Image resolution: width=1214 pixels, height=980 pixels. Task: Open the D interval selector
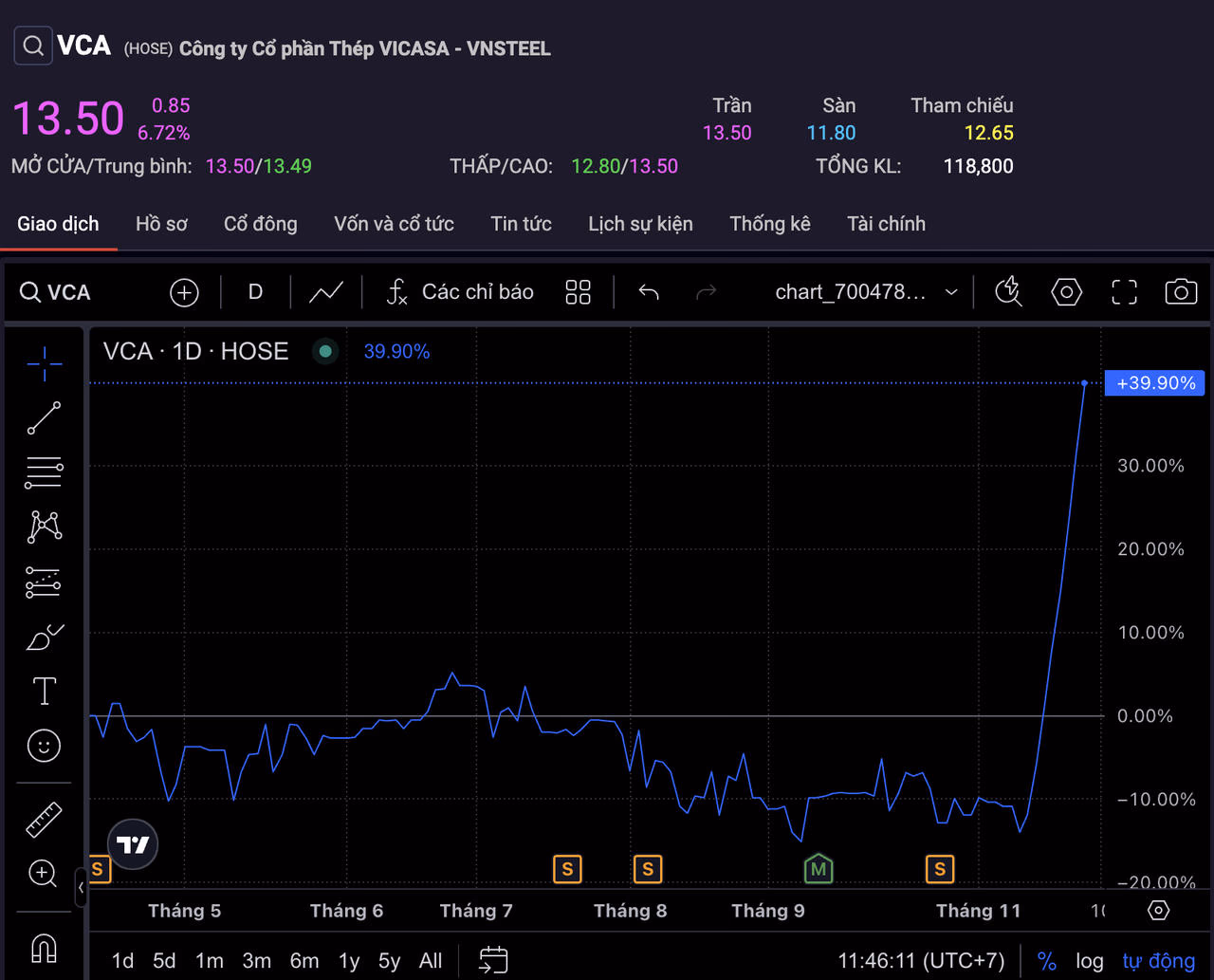tap(255, 292)
